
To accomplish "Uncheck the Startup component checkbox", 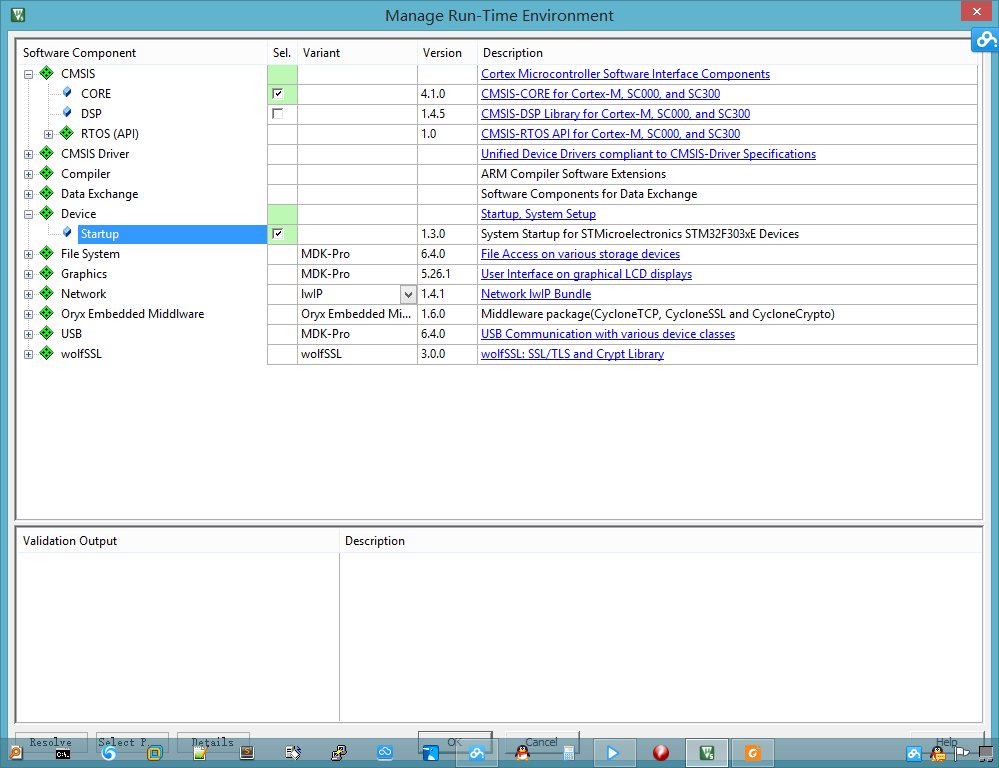I will tap(278, 234).
